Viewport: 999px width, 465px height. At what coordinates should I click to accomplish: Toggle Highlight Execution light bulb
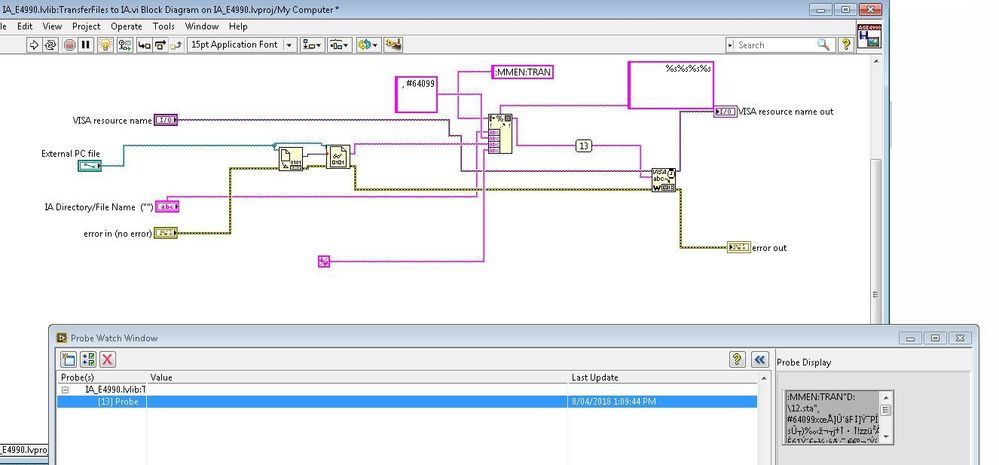point(106,45)
